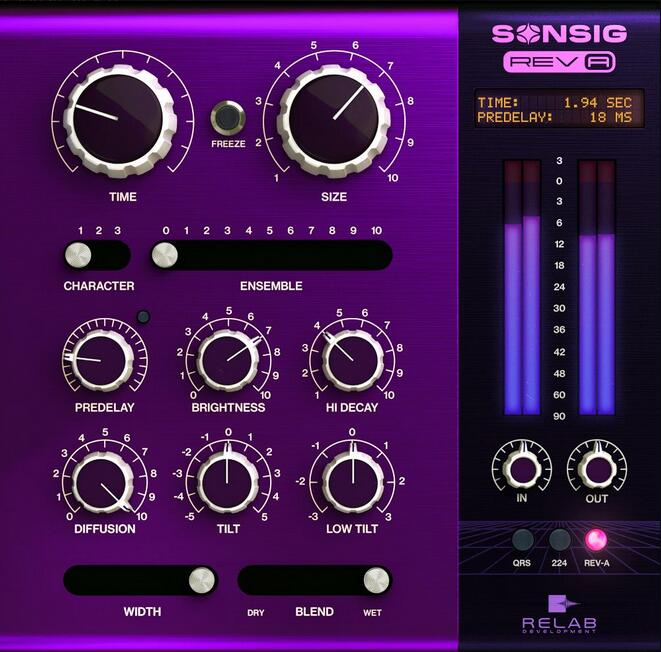The width and height of the screenshot is (661, 652).
Task: Click the REV A badge logo
Action: pos(559,62)
